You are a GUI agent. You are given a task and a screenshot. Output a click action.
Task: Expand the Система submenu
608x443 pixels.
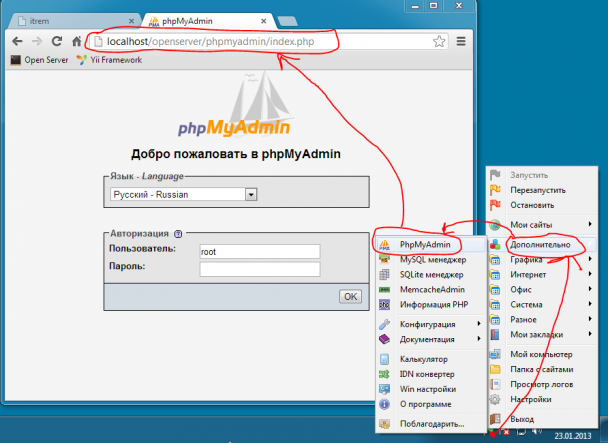click(x=542, y=305)
